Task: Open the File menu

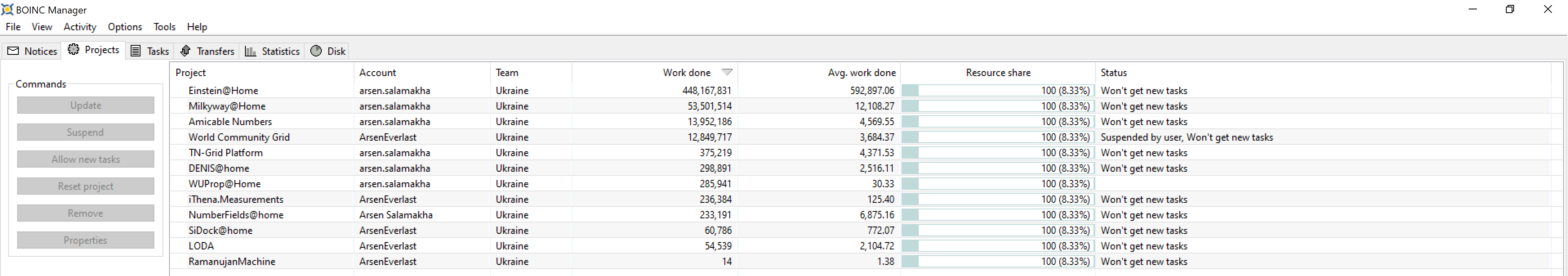Action: [x=13, y=27]
